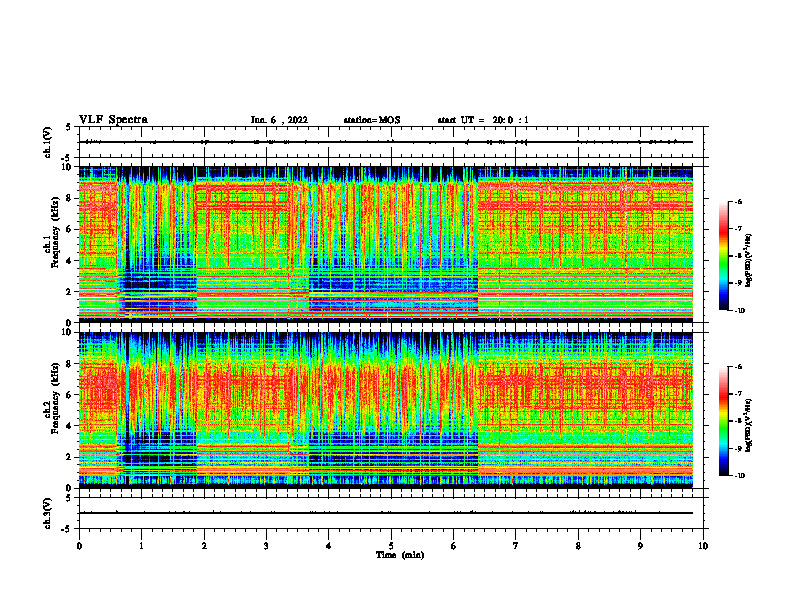The height and width of the screenshot is (612, 792).
Task: Click the ch.1 colorbar log(PSD) unit label
Action: (x=749, y=261)
